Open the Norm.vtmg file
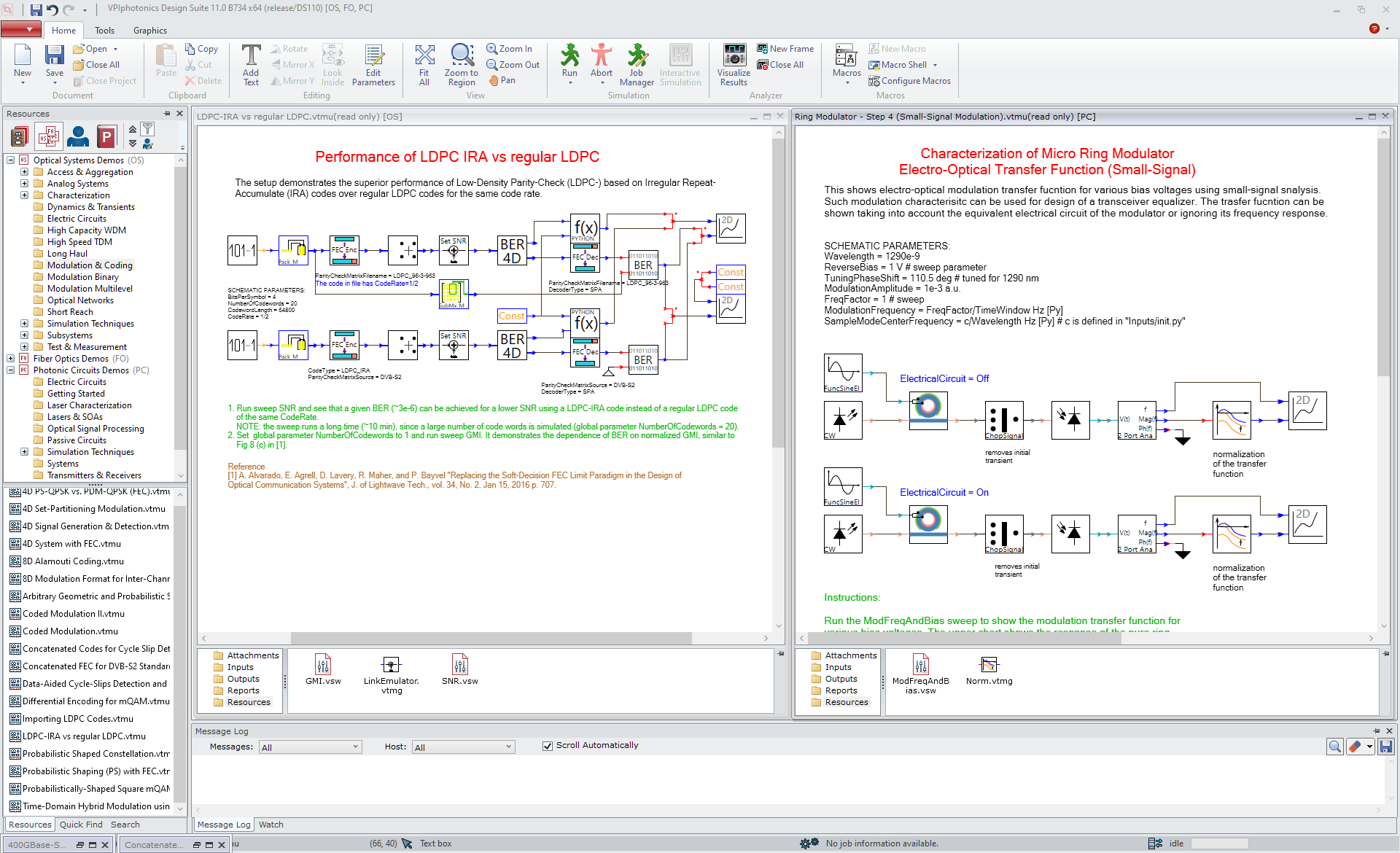The width and height of the screenshot is (1400, 853). point(989,669)
